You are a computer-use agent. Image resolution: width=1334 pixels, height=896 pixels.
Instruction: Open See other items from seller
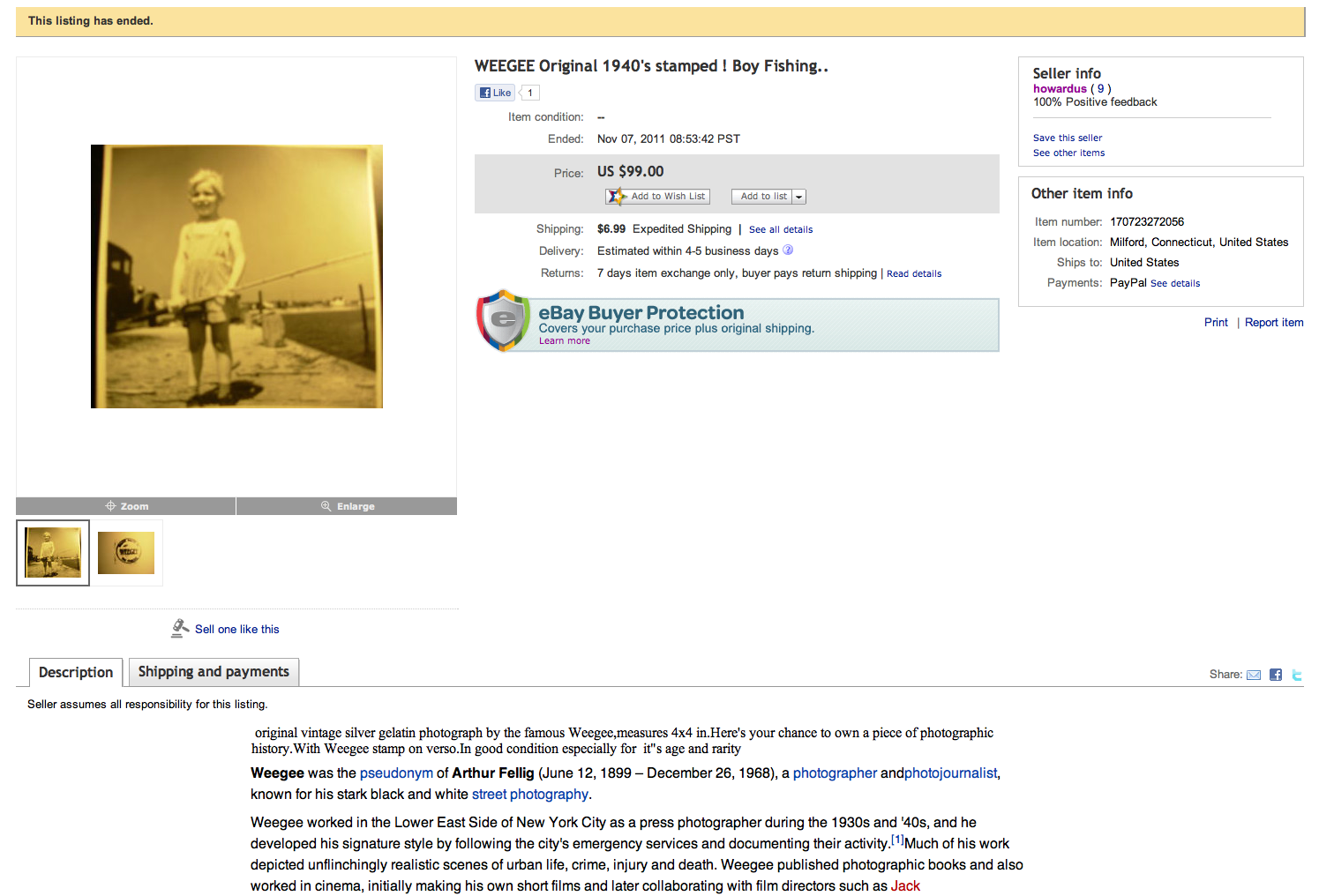point(1068,153)
